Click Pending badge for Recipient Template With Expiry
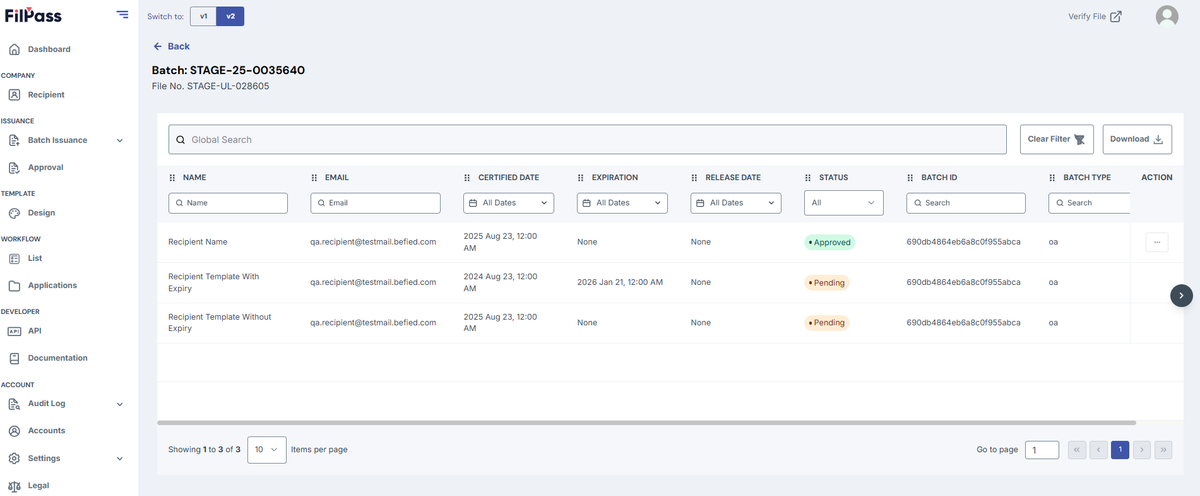The image size is (1200, 496). [827, 283]
